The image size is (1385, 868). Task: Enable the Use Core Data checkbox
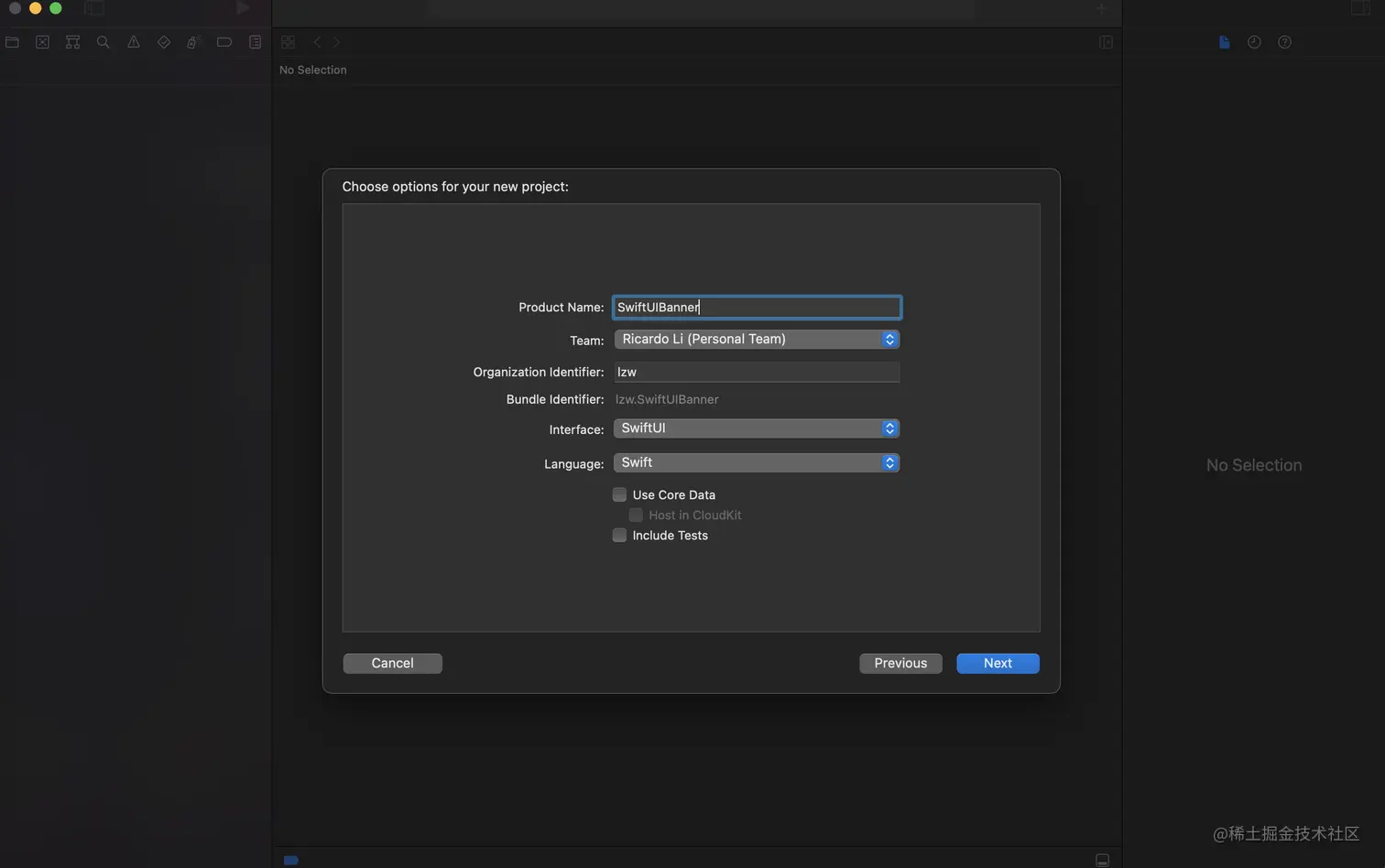pos(620,494)
